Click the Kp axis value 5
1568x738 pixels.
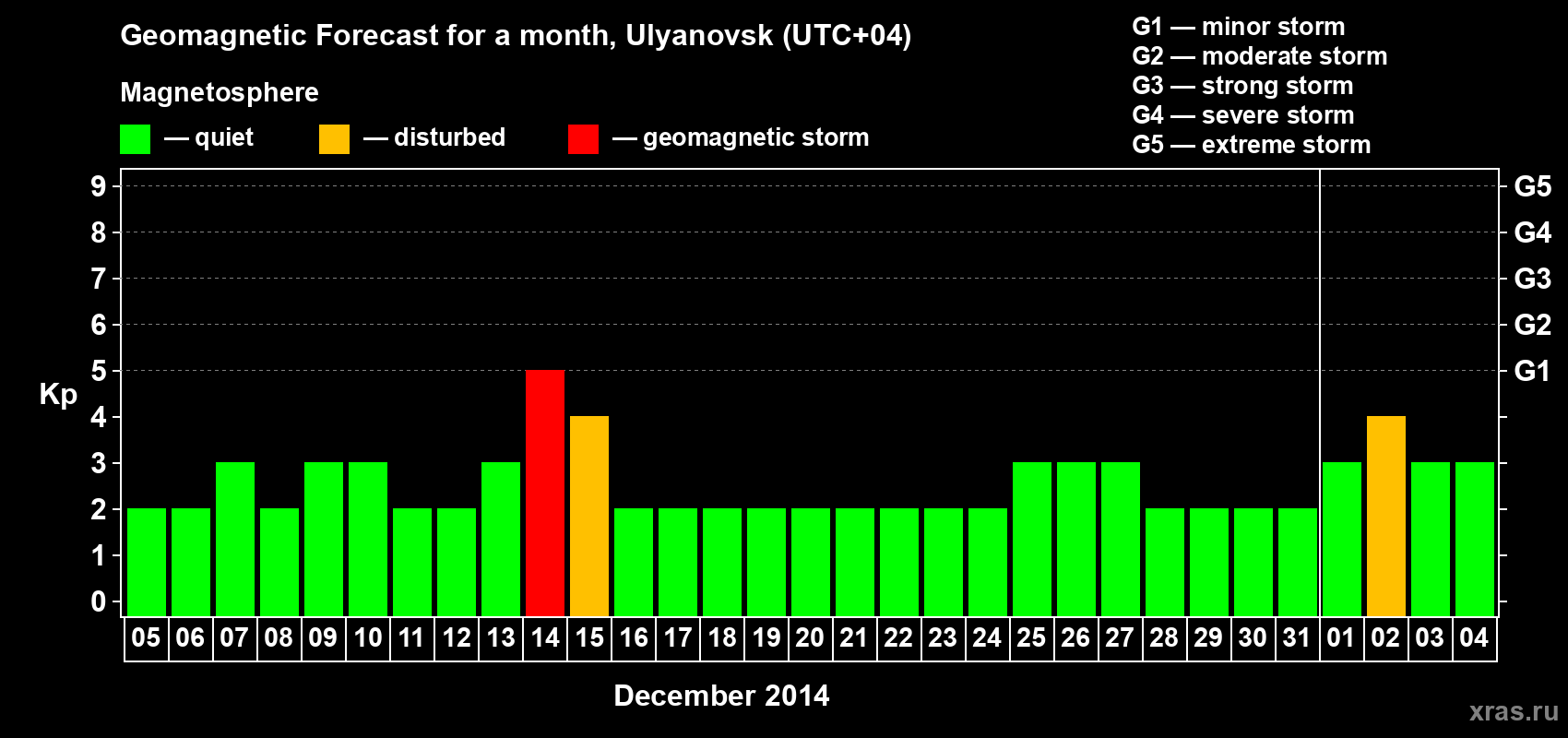tap(99, 371)
